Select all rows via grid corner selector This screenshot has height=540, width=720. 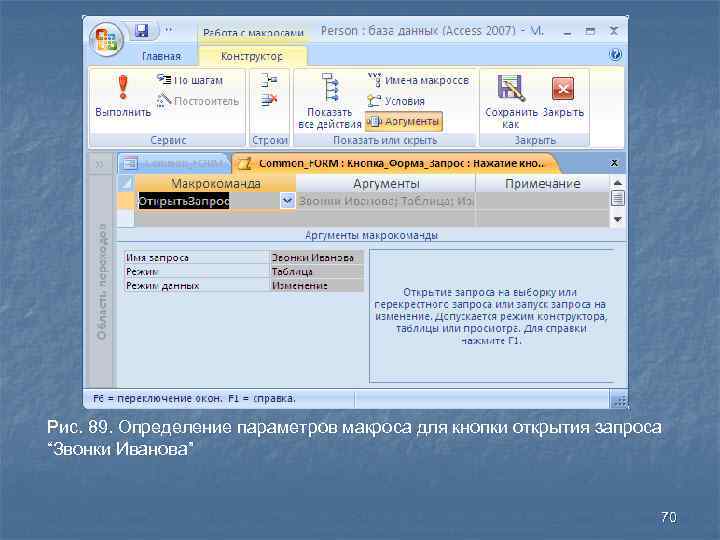(x=125, y=184)
